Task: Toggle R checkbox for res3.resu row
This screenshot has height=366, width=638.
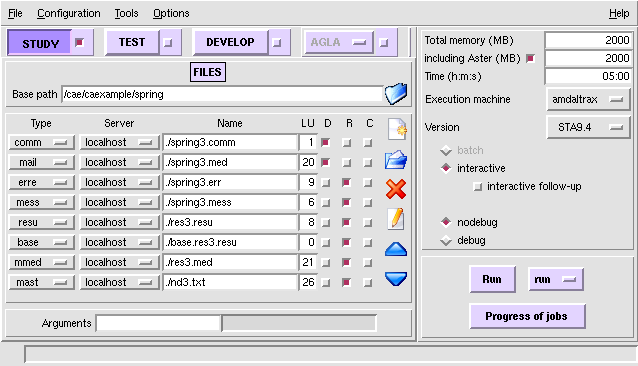Action: [x=346, y=222]
